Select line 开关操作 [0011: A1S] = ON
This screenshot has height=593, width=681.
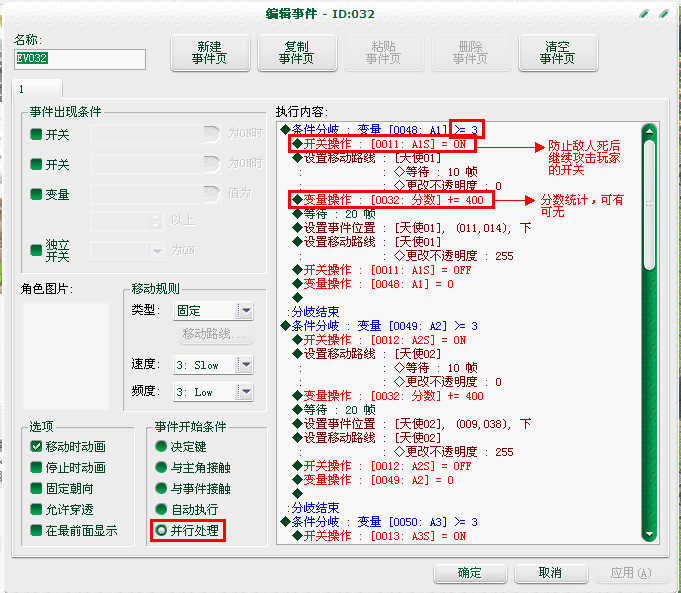point(379,144)
